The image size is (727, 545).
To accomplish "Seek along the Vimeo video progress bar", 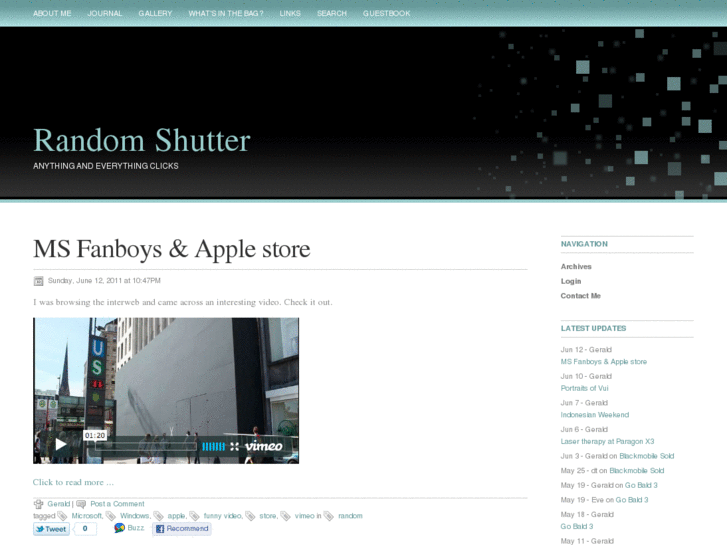I will coord(146,446).
